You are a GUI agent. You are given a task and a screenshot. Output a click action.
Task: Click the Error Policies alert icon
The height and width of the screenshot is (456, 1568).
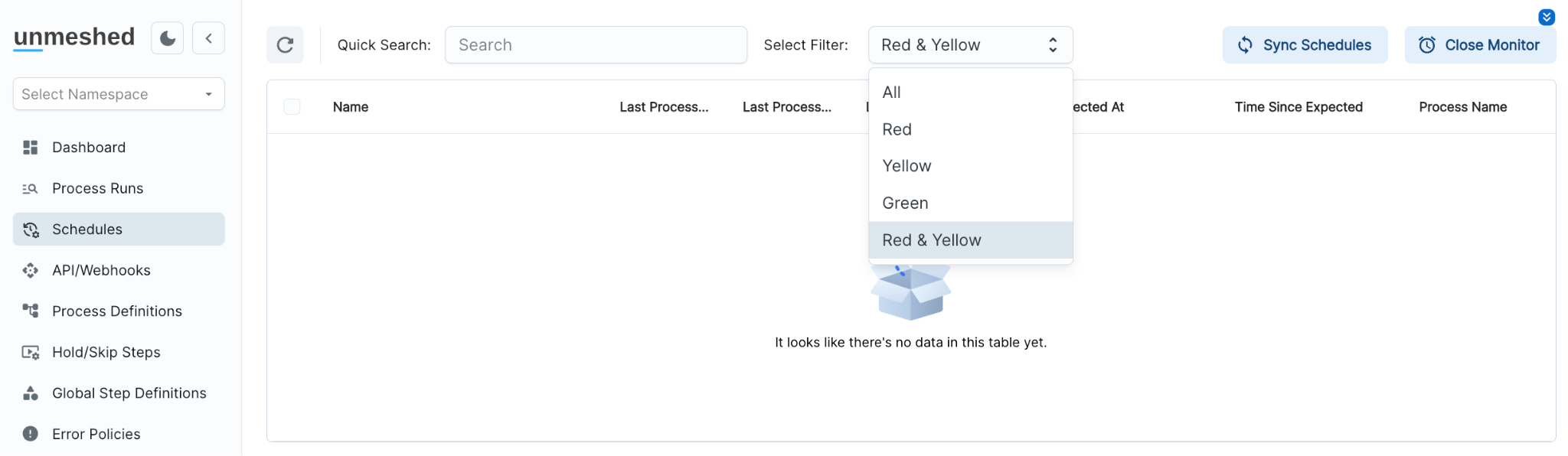31,435
